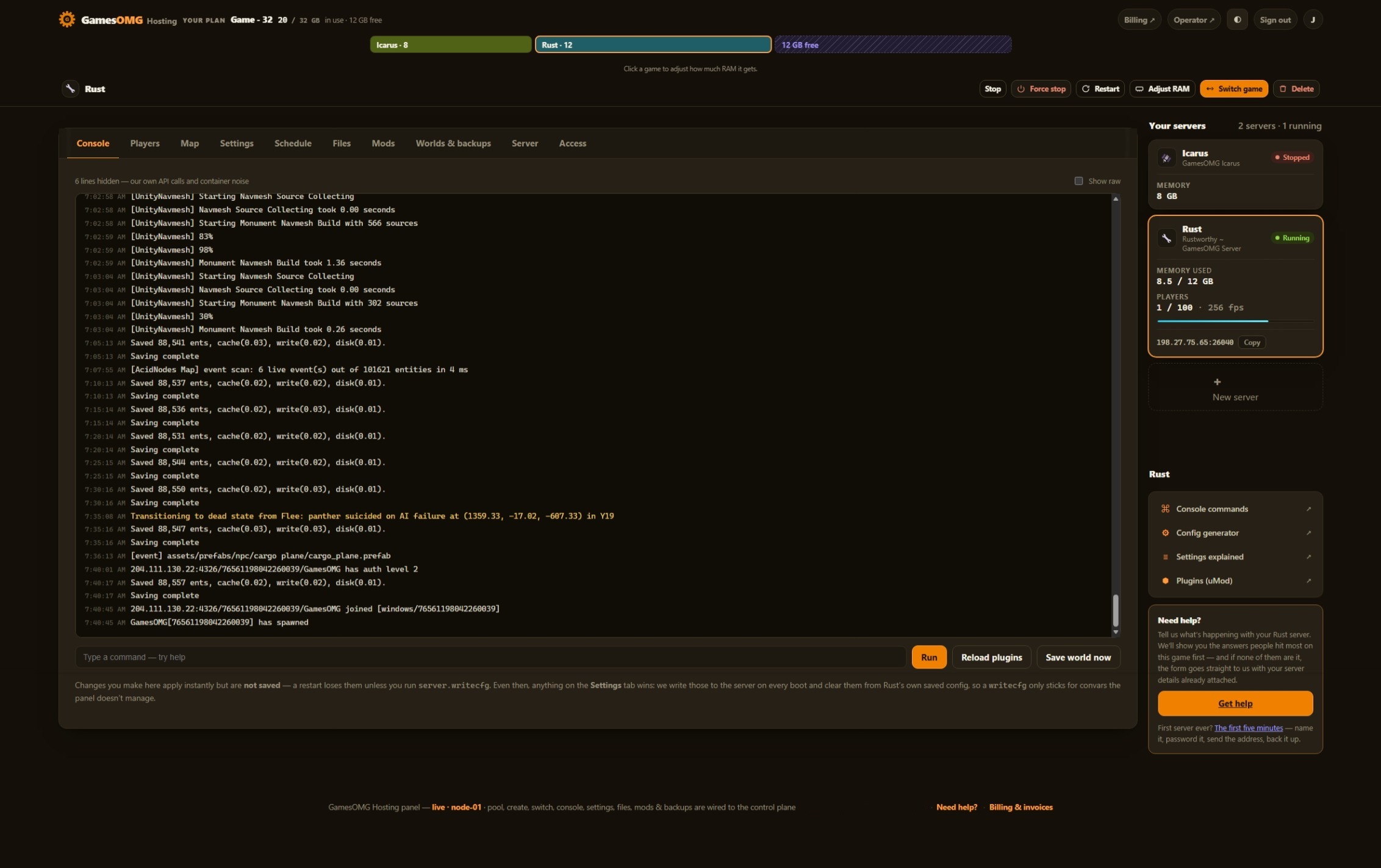Click Reload plugins button

pos(991,658)
